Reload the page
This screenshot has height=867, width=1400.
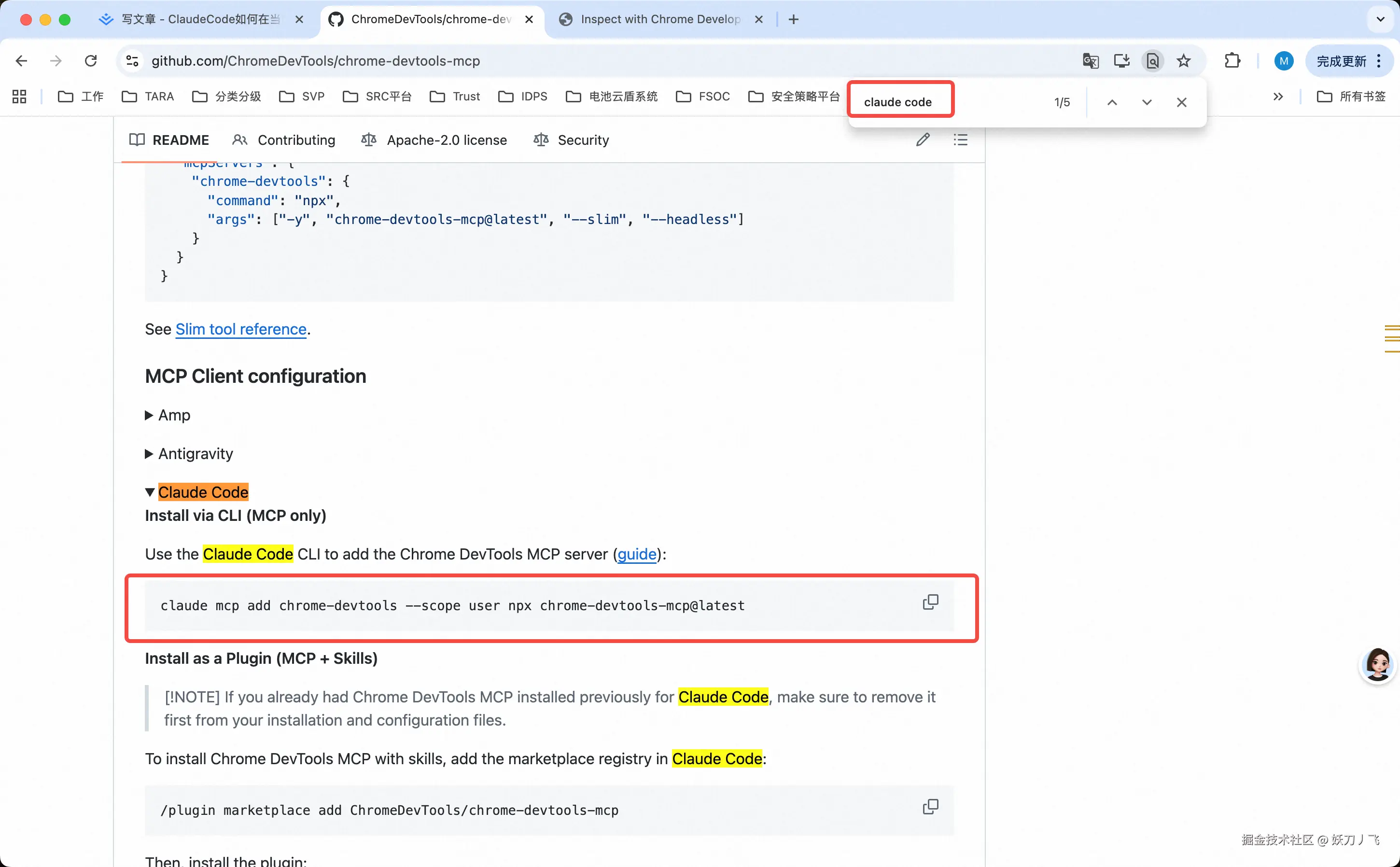tap(91, 61)
